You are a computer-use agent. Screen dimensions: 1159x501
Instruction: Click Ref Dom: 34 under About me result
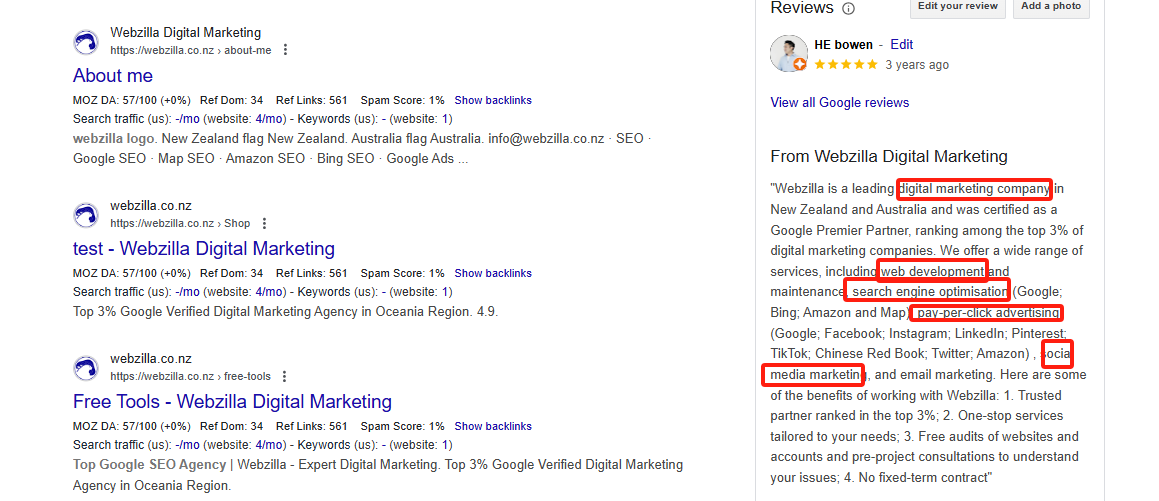coord(231,100)
